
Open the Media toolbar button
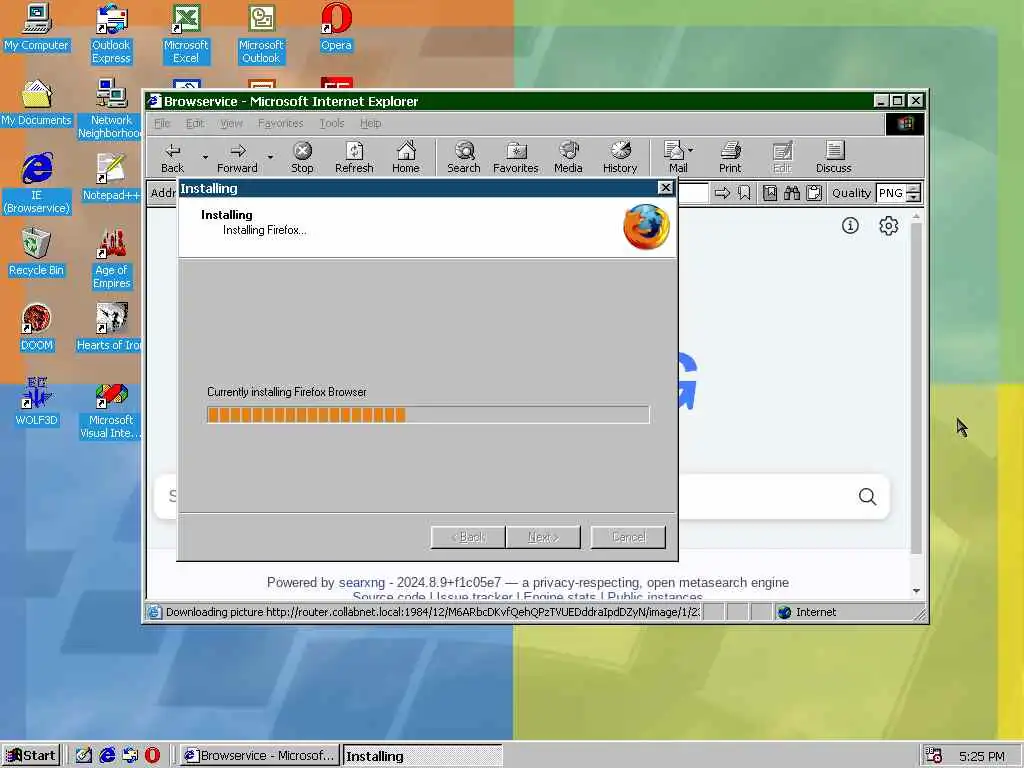(x=568, y=157)
